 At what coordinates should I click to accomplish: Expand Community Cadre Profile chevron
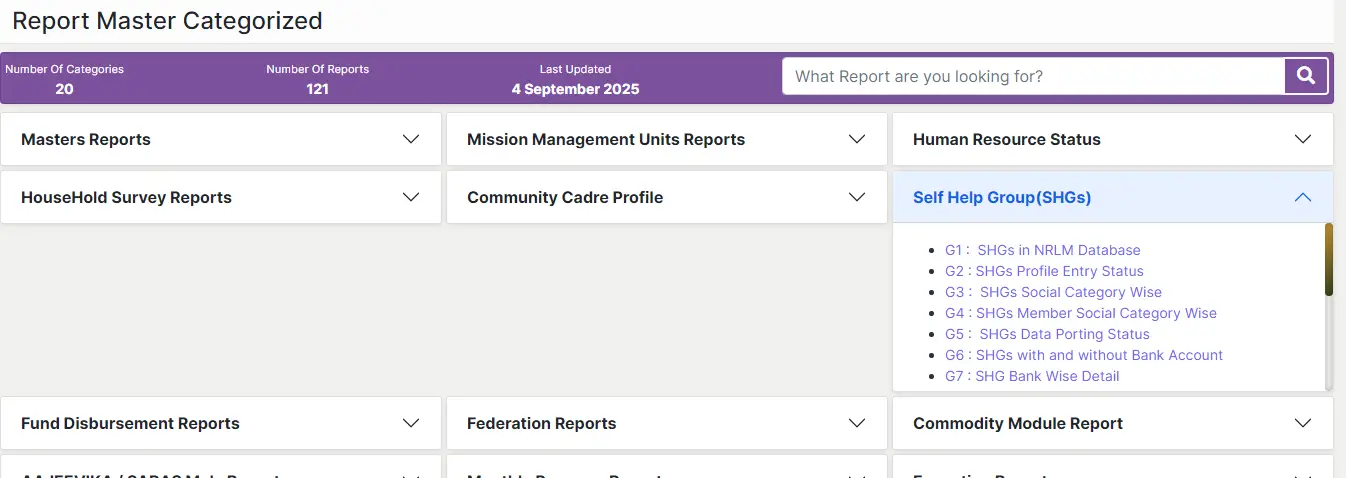tap(857, 197)
